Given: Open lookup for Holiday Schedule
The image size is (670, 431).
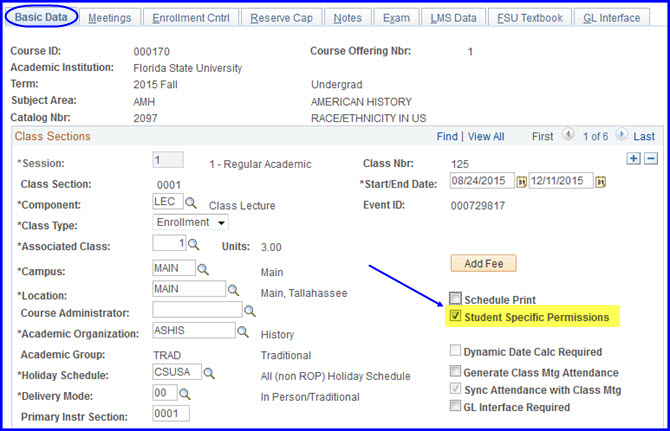Looking at the screenshot, I should (209, 373).
